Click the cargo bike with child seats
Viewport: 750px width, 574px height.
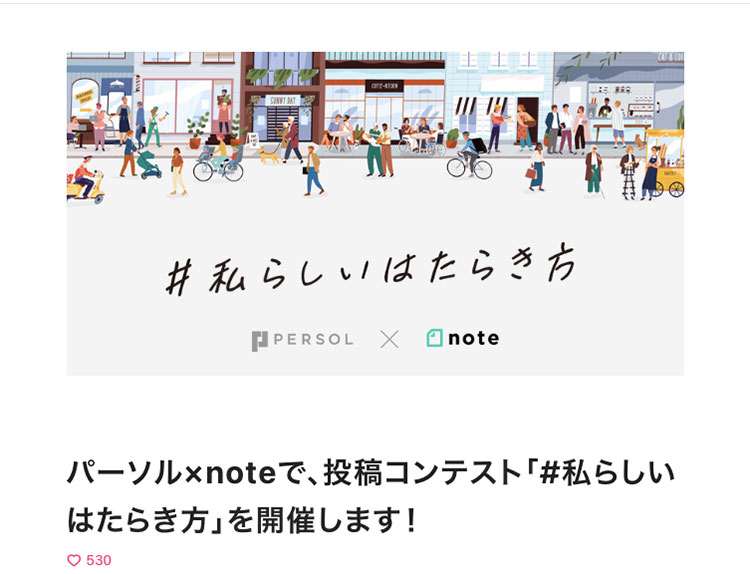coord(219,163)
